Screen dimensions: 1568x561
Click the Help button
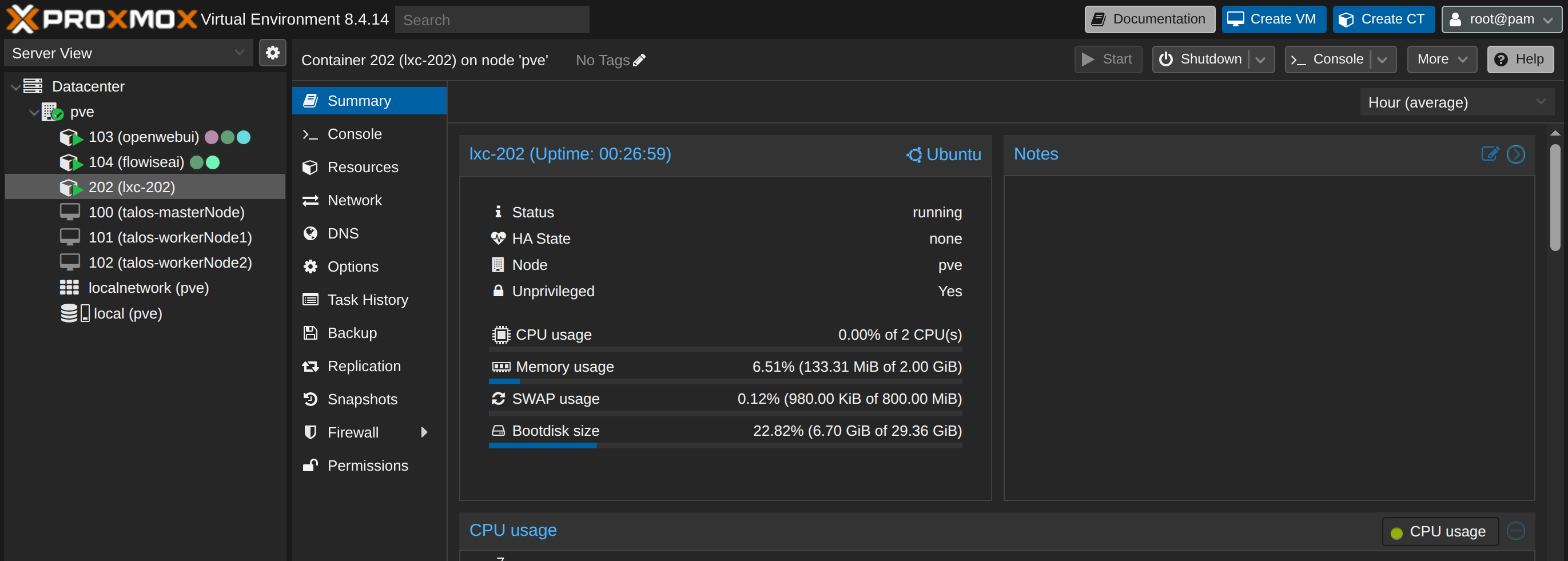click(1520, 59)
